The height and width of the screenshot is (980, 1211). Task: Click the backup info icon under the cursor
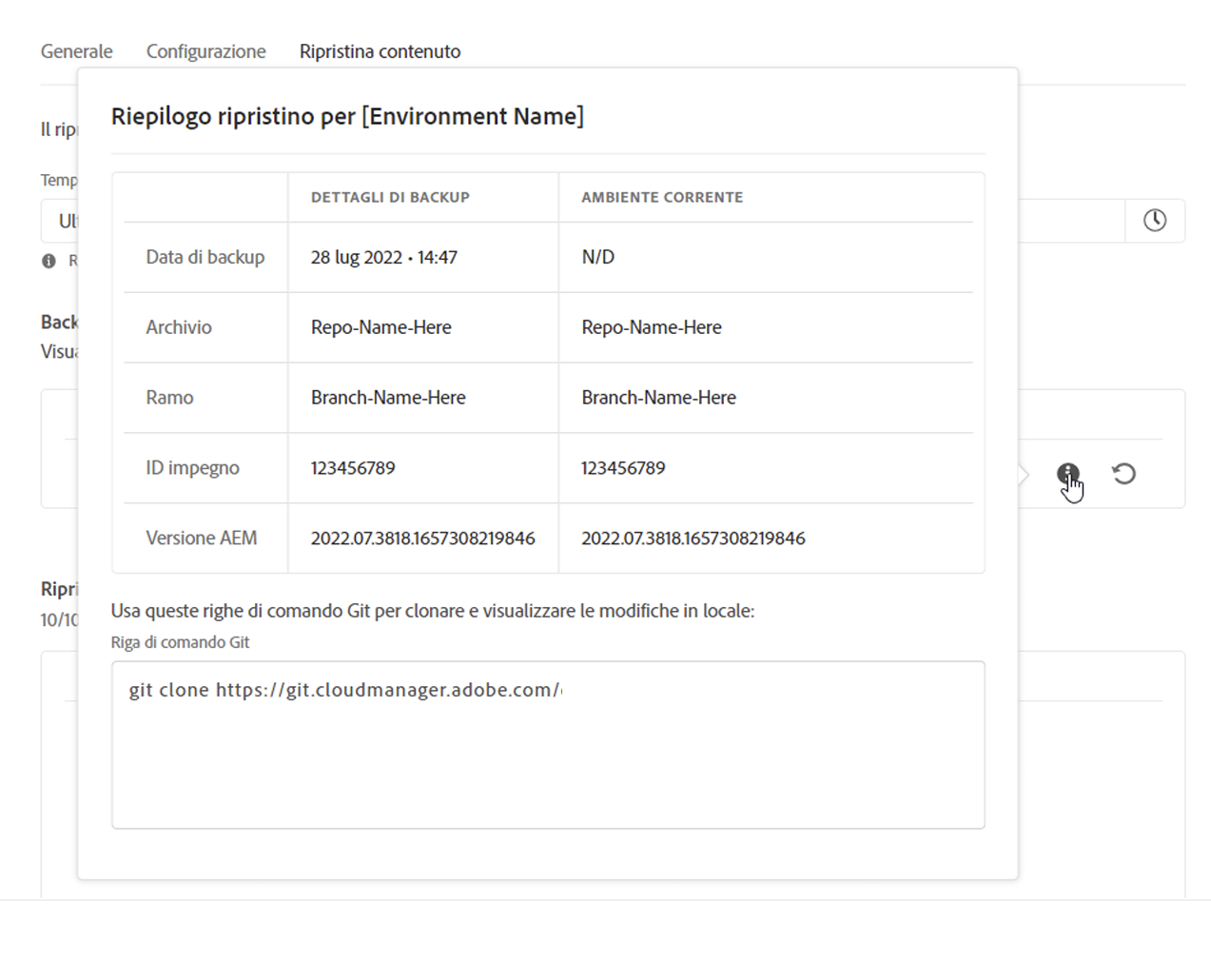[1067, 473]
